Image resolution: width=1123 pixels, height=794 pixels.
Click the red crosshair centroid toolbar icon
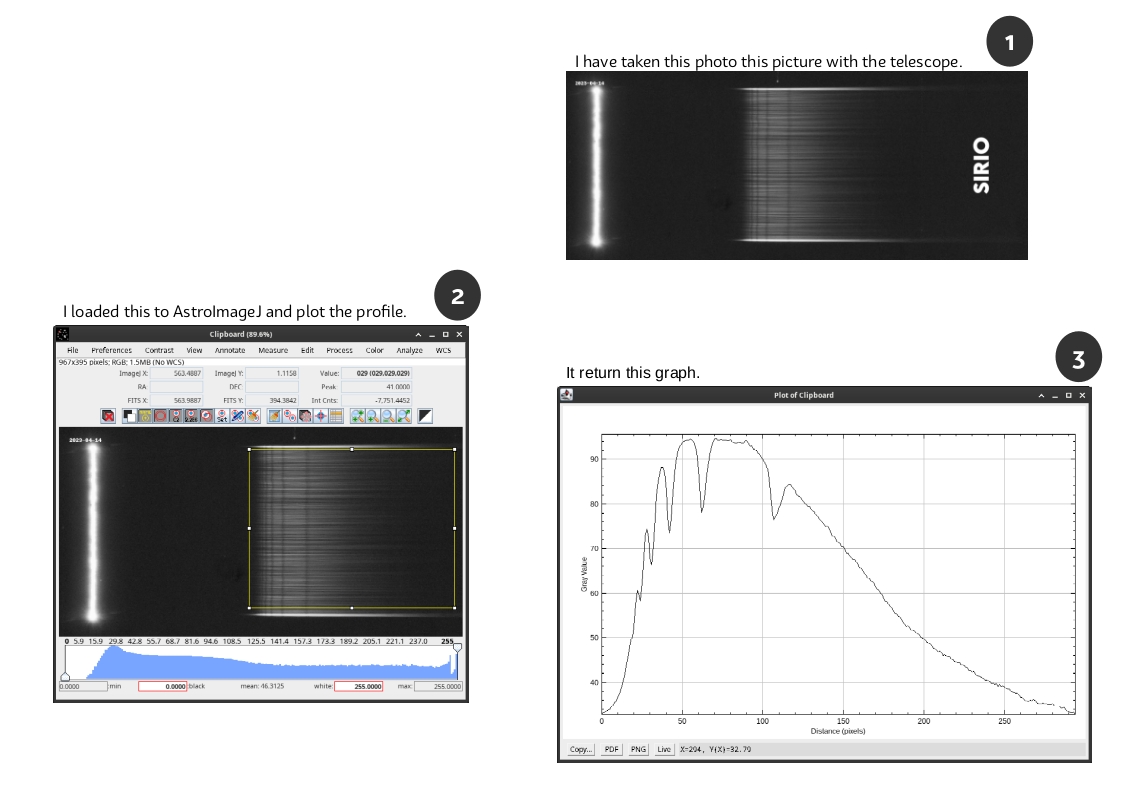(320, 416)
